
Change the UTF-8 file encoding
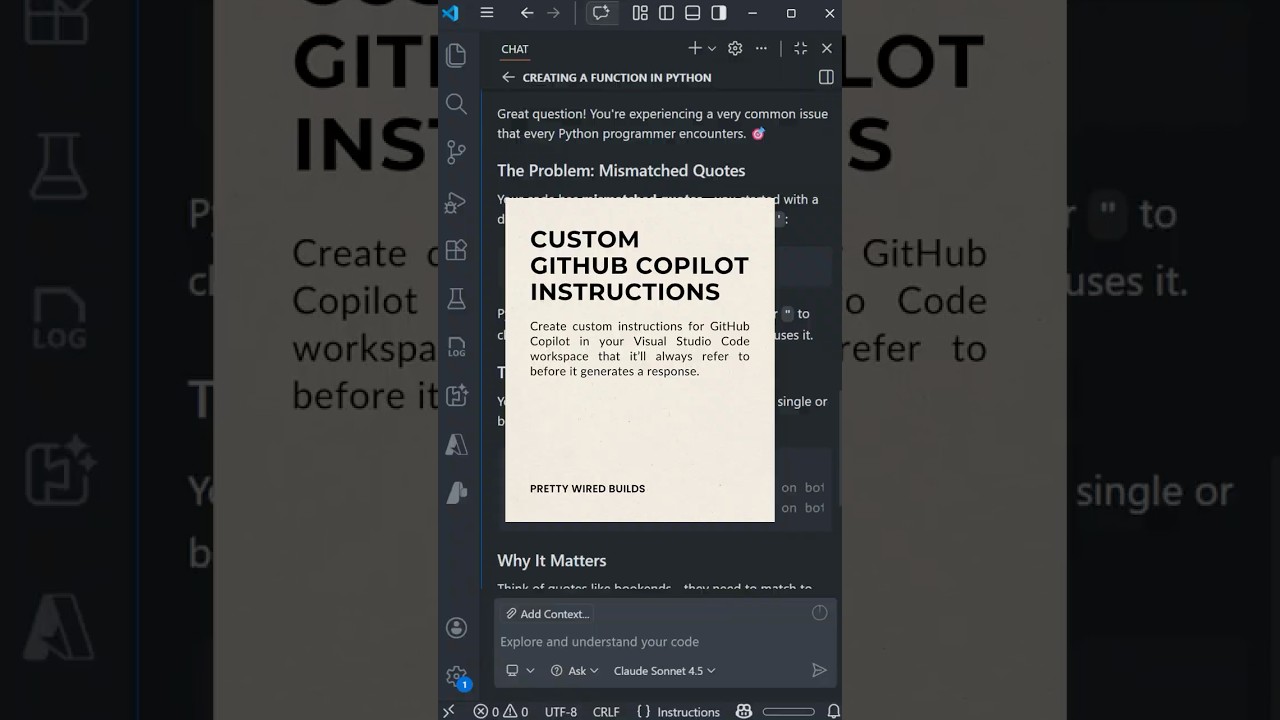pos(561,712)
